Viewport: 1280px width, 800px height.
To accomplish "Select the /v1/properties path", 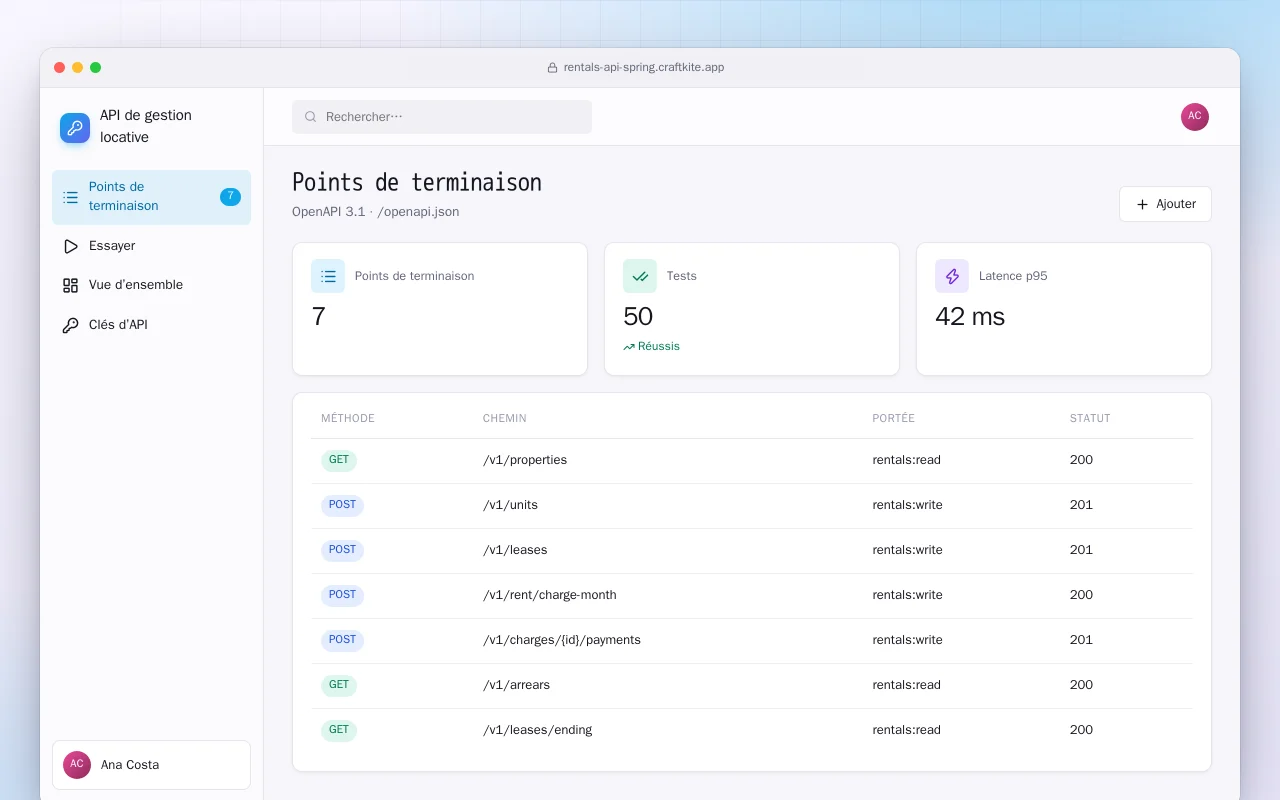I will click(x=525, y=461).
